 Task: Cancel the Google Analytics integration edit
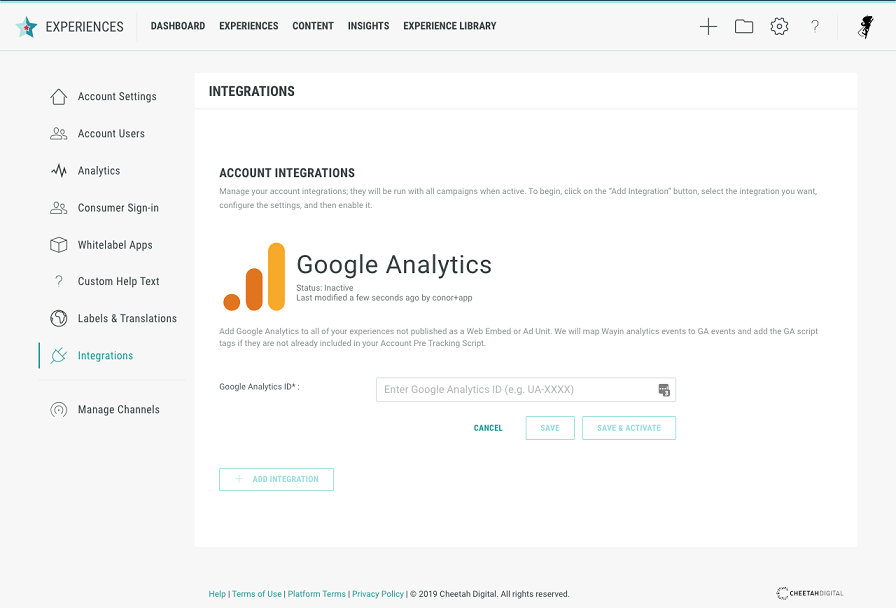[x=488, y=428]
